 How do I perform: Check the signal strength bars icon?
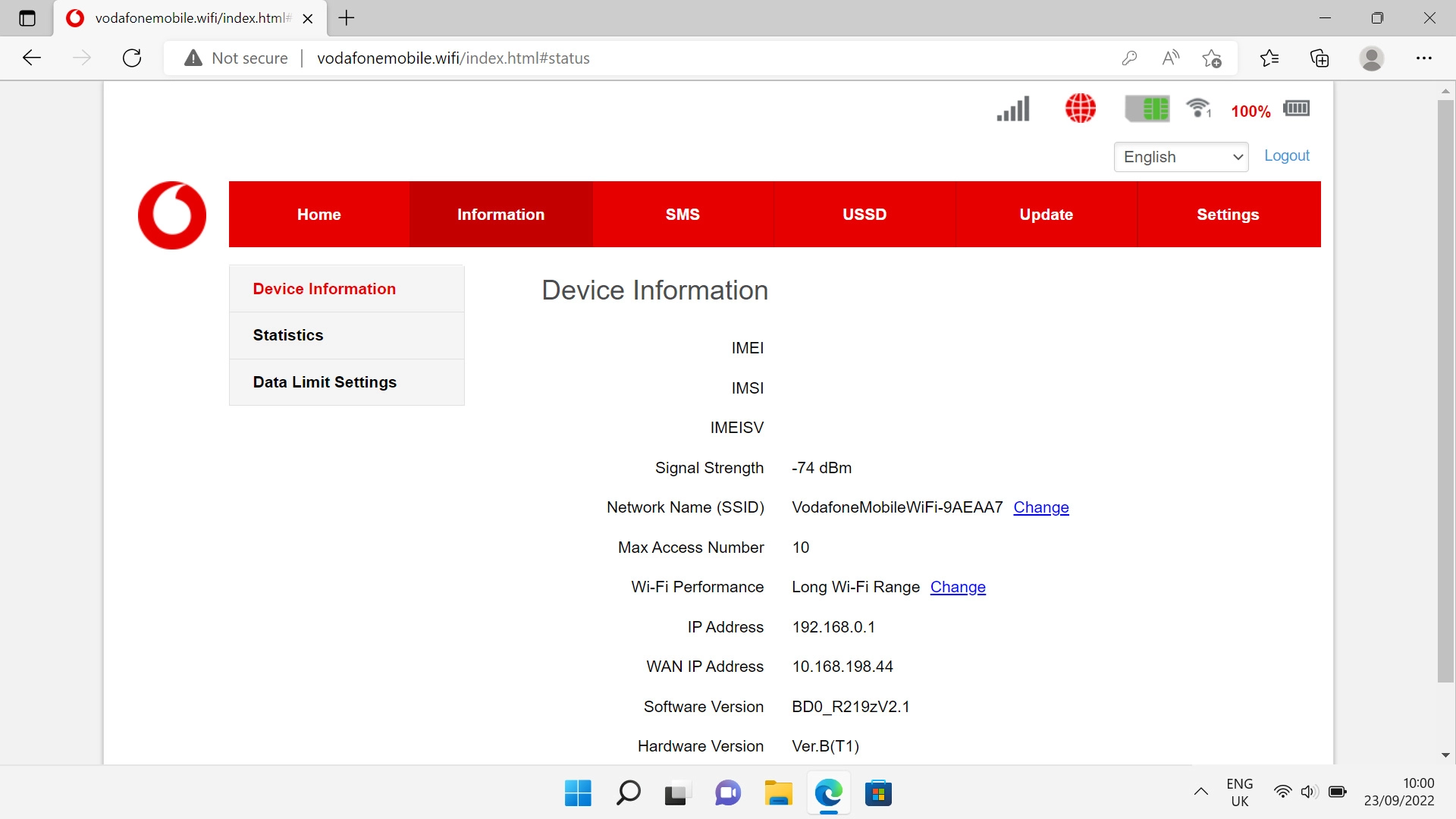tap(1012, 108)
